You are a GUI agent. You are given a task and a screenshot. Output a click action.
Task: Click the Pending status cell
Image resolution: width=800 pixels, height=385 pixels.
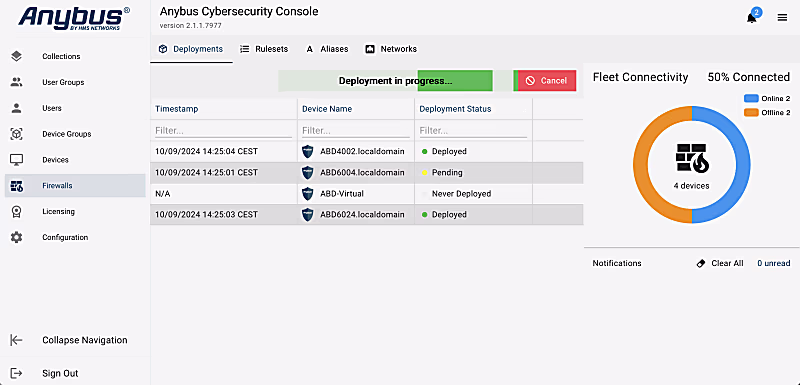click(x=473, y=172)
